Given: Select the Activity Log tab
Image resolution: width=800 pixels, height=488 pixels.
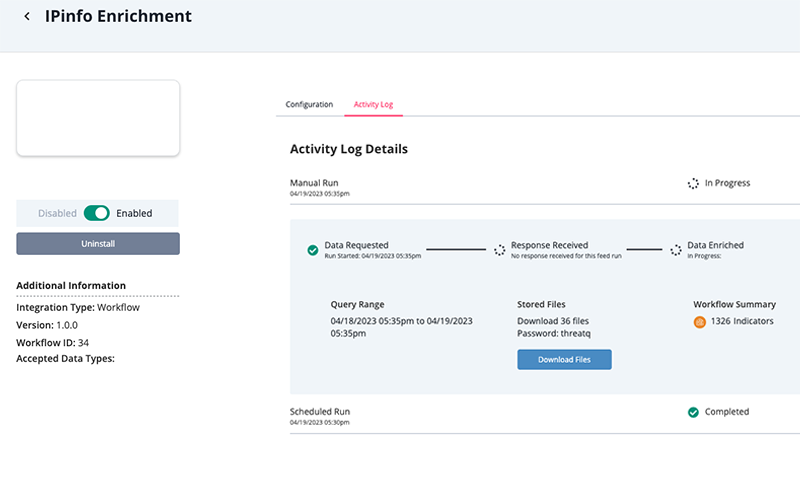Looking at the screenshot, I should coord(373,104).
